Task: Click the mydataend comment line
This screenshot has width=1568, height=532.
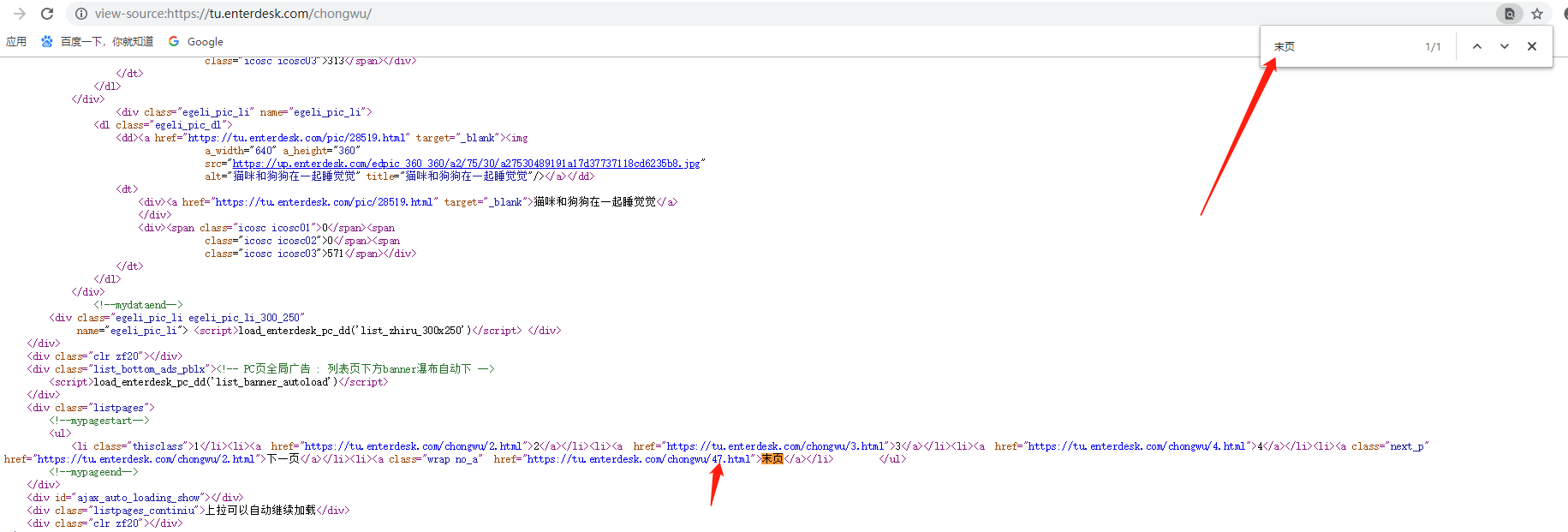Action: 138,305
